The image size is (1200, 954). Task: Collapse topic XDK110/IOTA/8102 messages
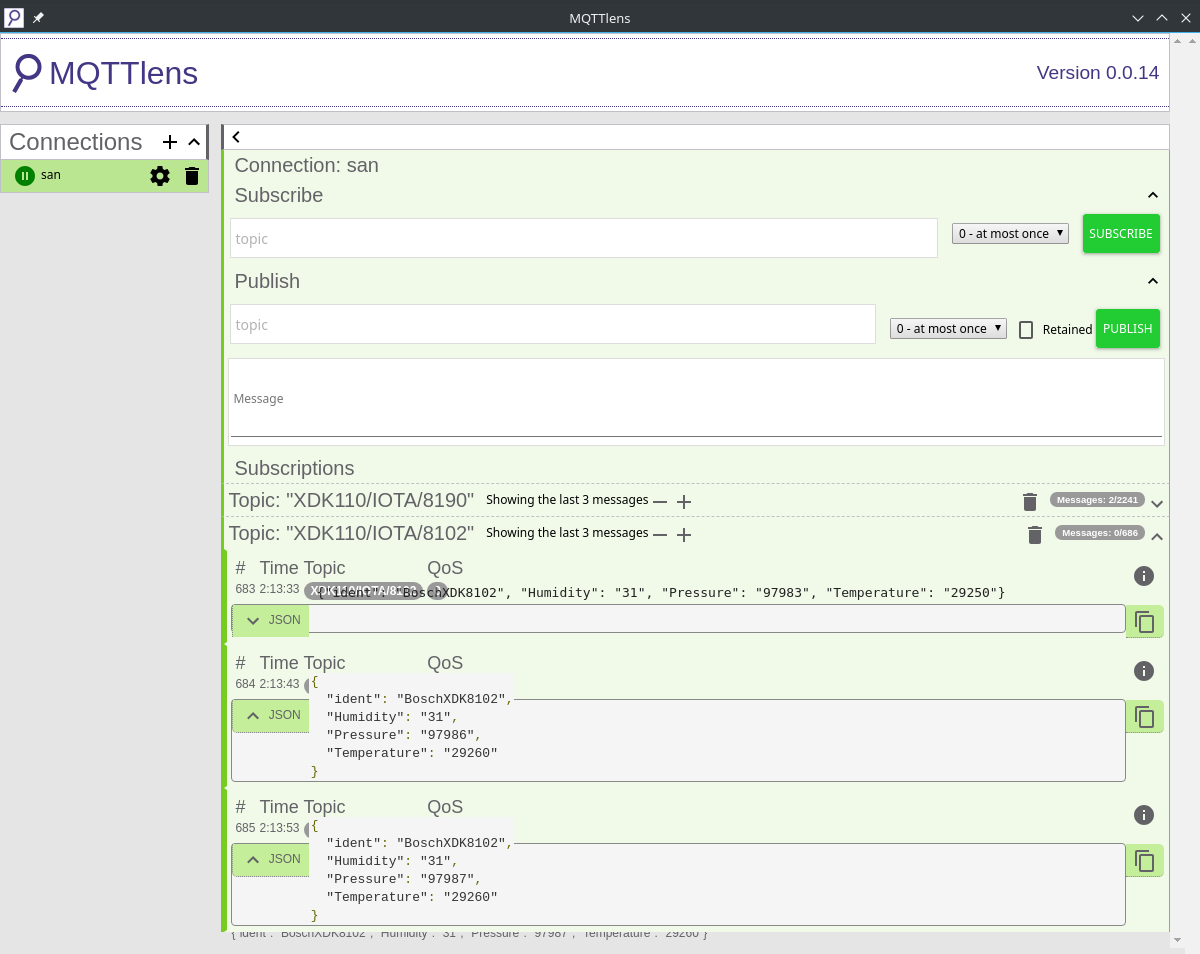tap(1157, 537)
